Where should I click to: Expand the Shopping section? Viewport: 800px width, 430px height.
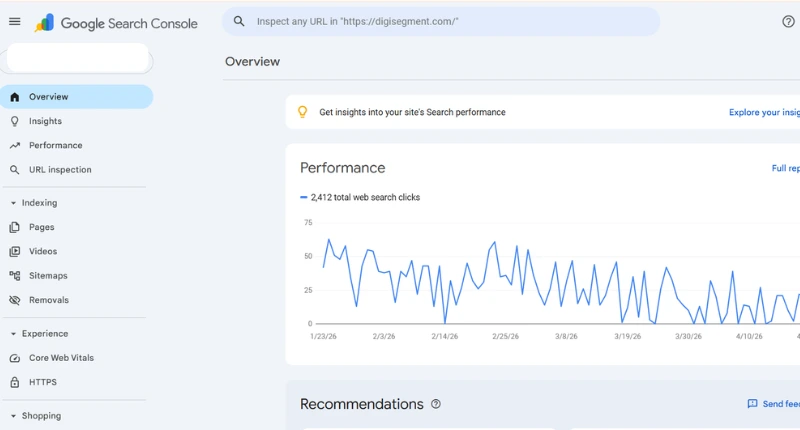13,416
